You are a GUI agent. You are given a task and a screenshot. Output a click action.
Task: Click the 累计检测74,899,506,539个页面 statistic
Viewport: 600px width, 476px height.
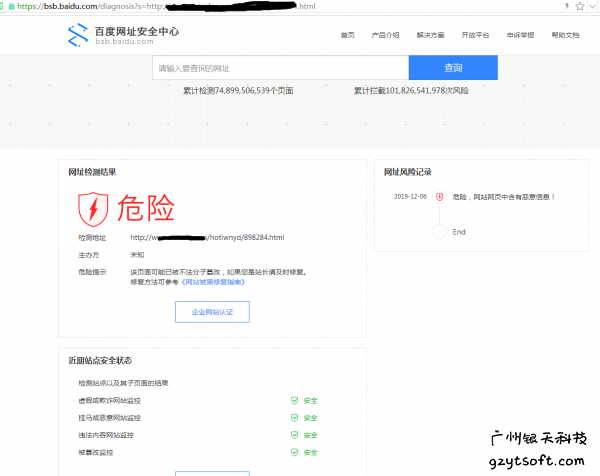[x=238, y=91]
